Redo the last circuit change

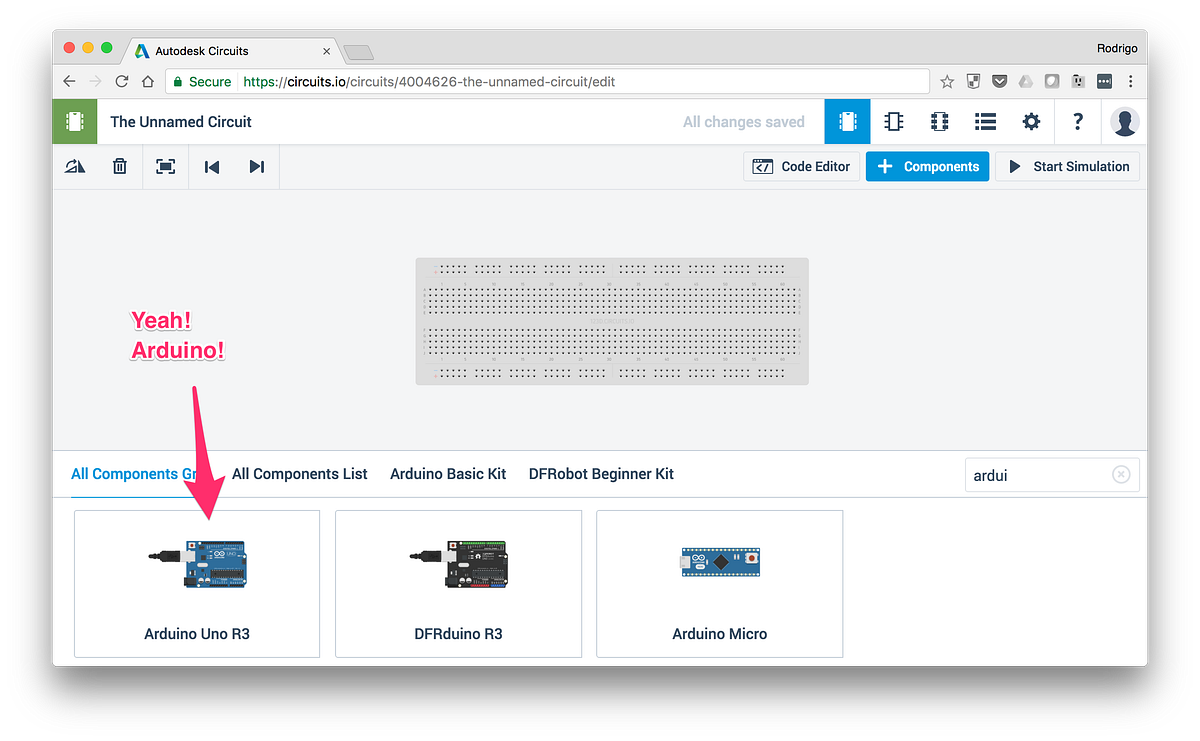tap(257, 166)
